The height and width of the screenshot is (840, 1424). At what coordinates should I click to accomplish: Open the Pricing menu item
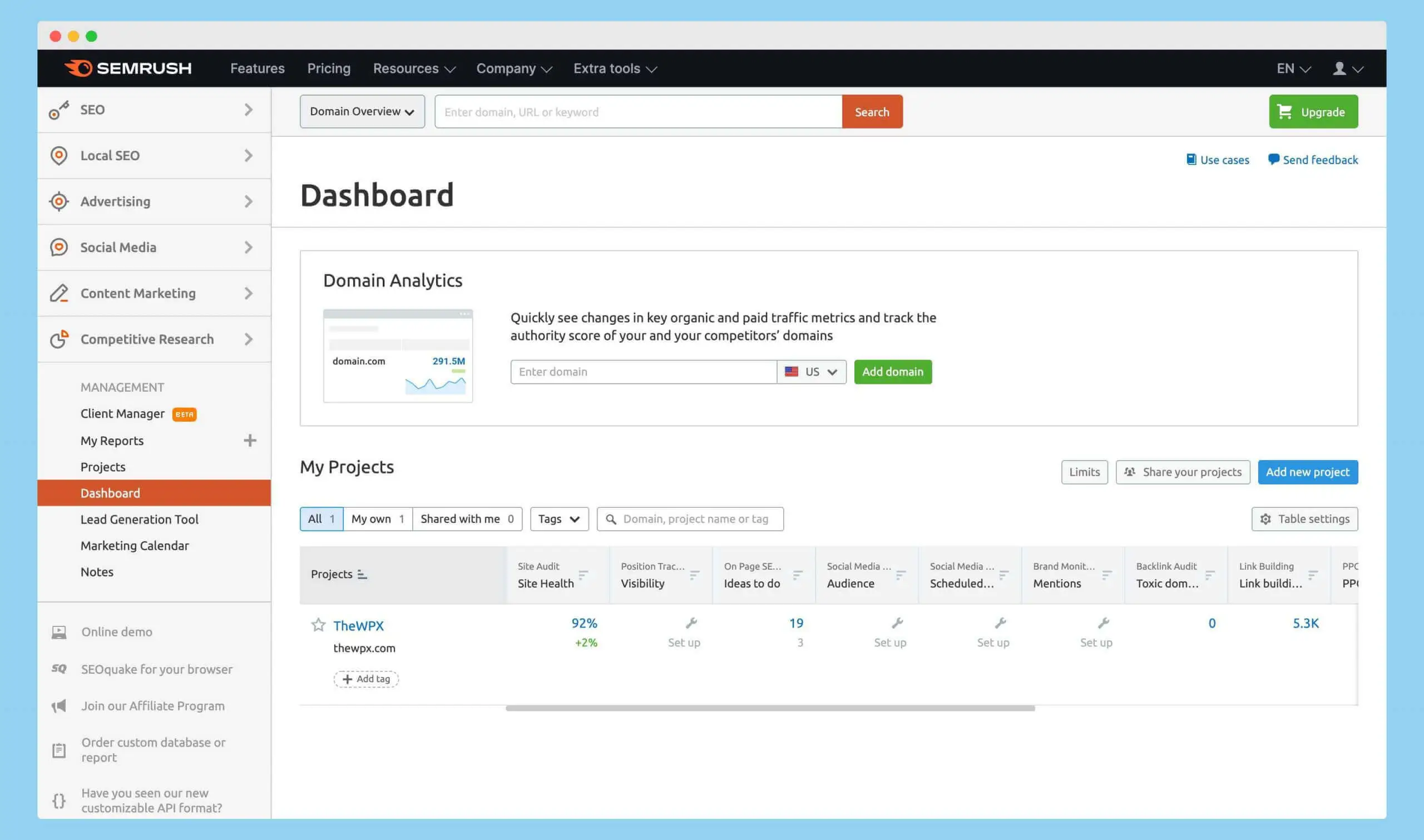point(329,68)
